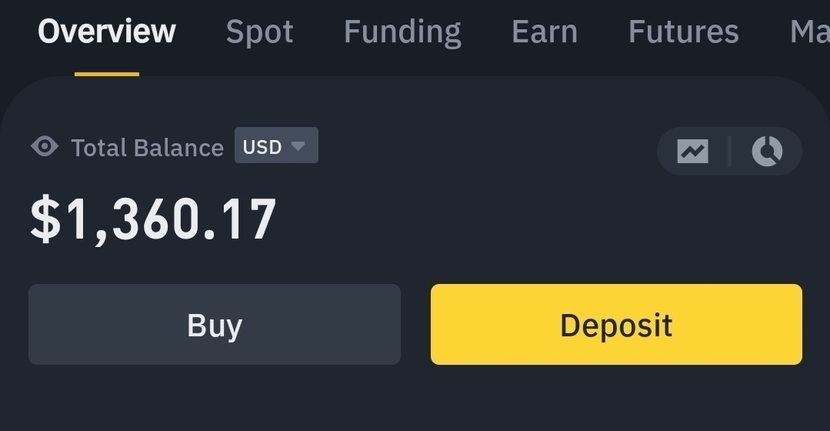Hide the total balance with the eye icon
Viewport: 830px width, 431px height.
[x=44, y=147]
